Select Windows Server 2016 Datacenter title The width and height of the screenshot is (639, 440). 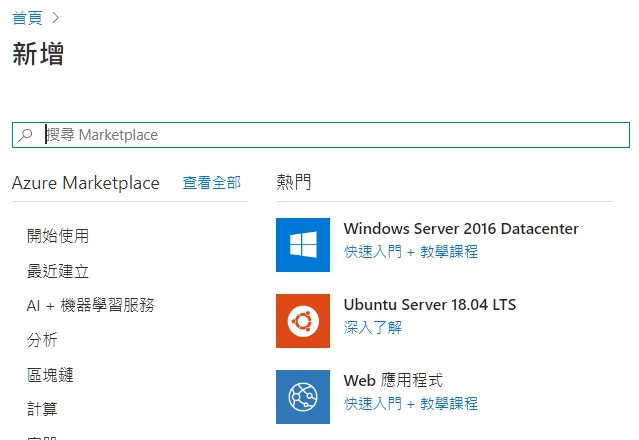[x=461, y=229]
